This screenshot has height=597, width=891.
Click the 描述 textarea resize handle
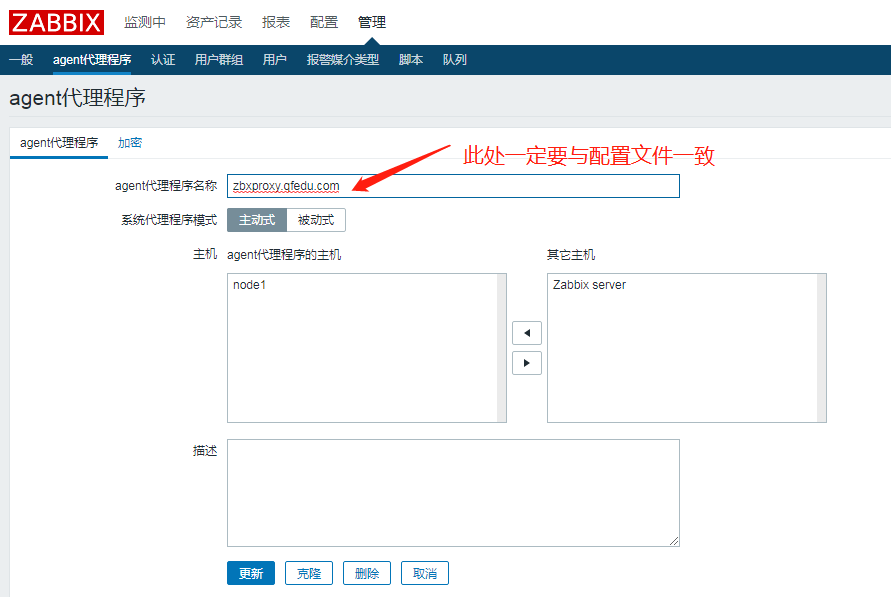coord(674,541)
